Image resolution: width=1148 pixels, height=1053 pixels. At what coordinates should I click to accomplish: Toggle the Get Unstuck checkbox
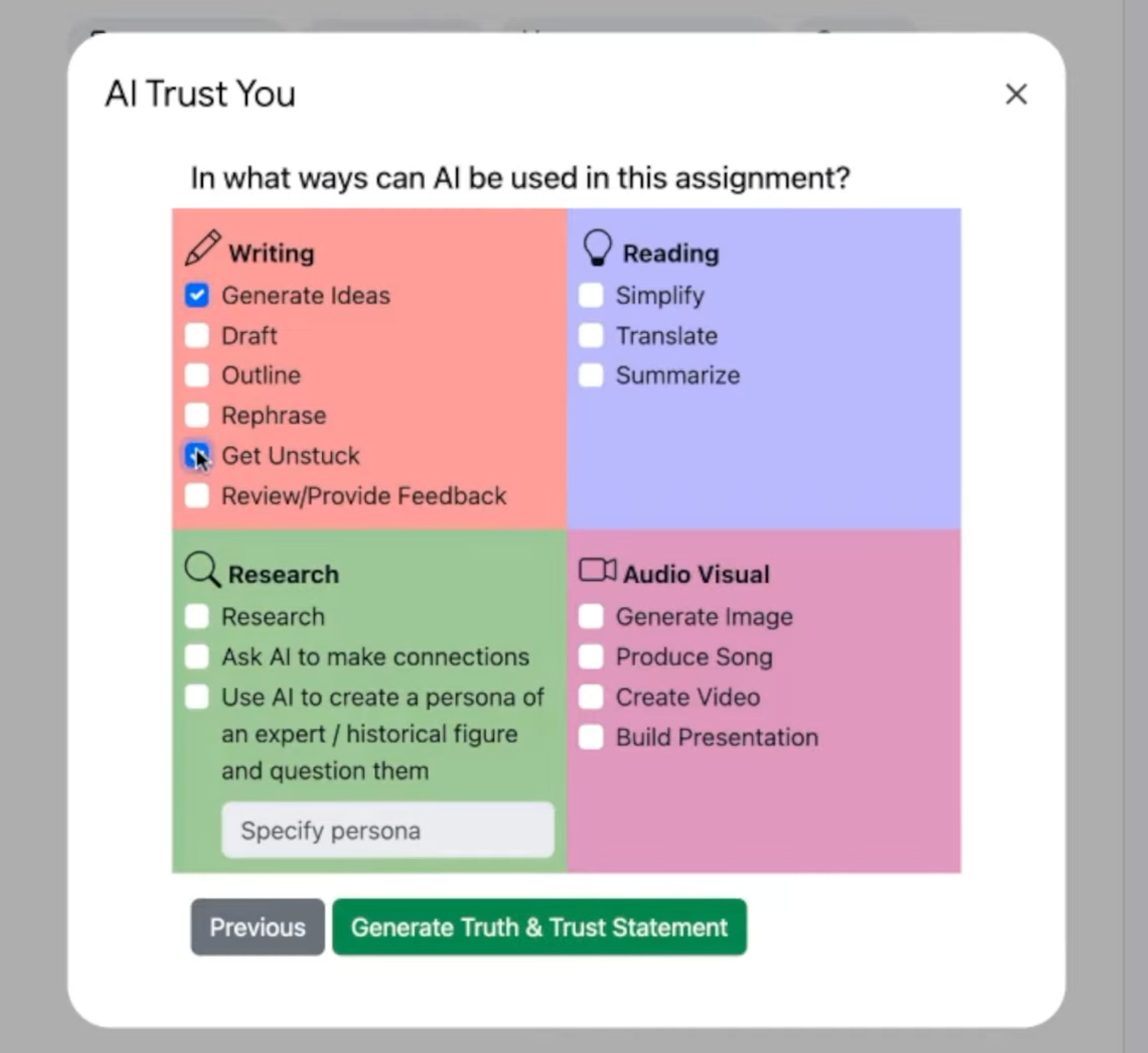[197, 455]
